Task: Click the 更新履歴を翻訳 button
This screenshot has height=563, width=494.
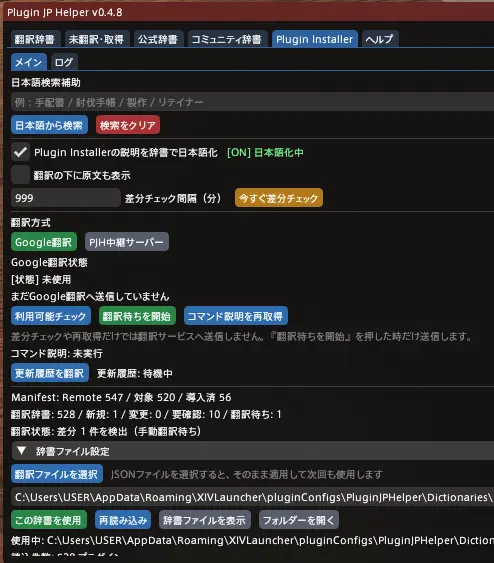Action: (x=50, y=373)
